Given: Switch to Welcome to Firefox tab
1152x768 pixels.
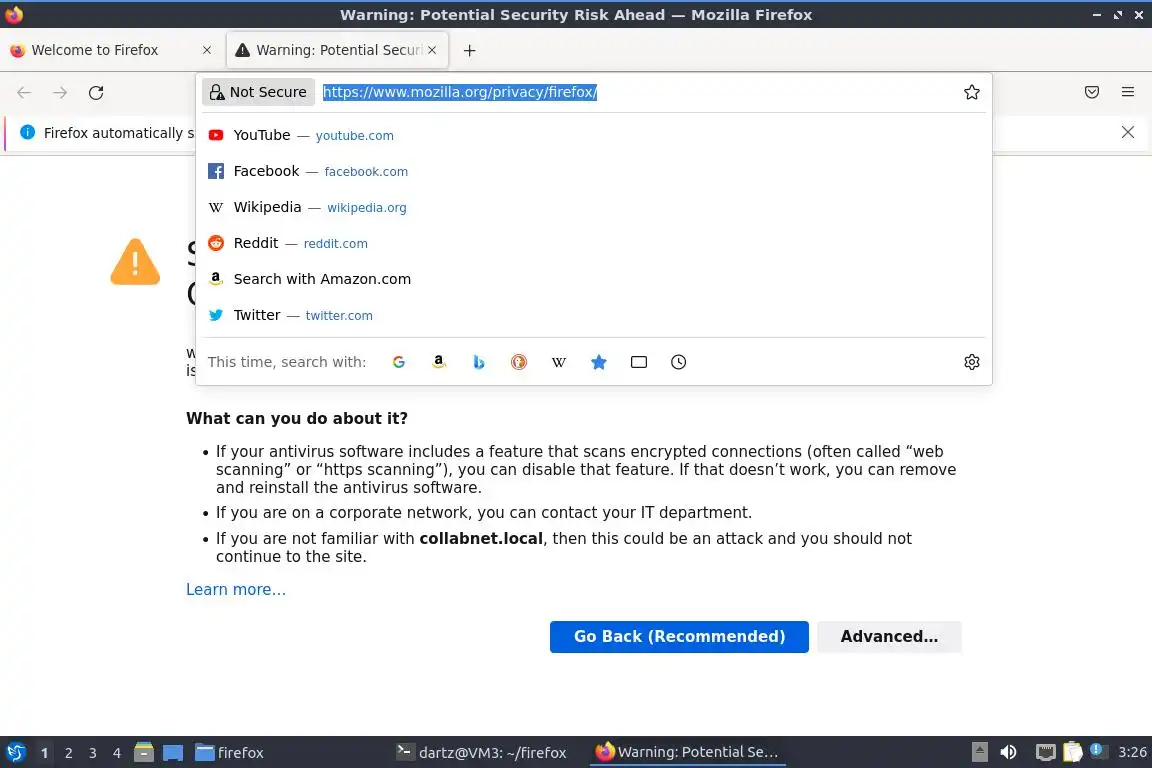Looking at the screenshot, I should [x=110, y=50].
